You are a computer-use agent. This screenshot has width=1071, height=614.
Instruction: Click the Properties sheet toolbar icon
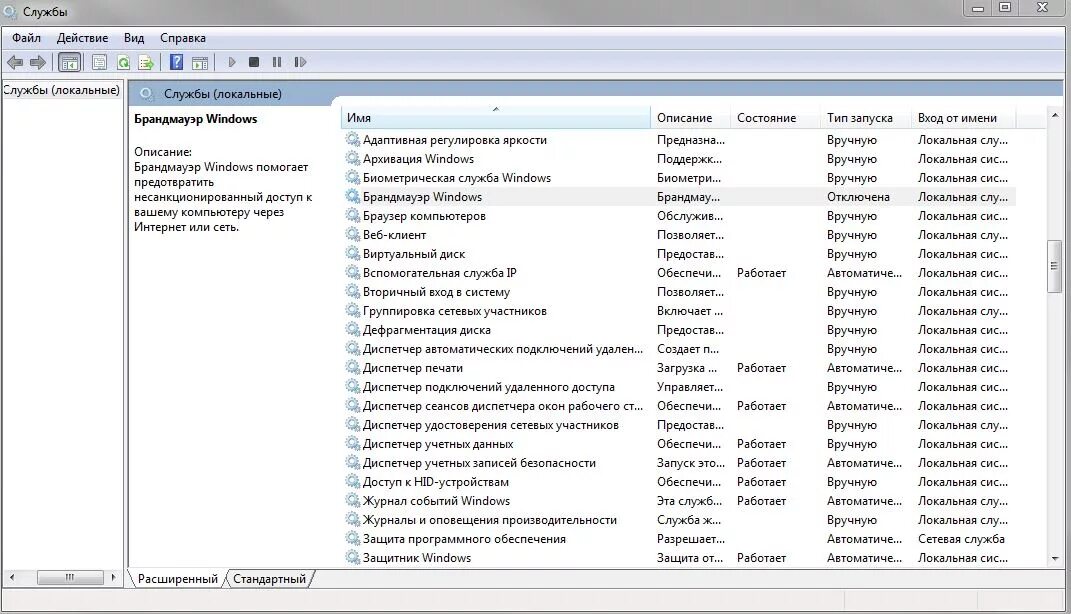pyautogui.click(x=100, y=63)
